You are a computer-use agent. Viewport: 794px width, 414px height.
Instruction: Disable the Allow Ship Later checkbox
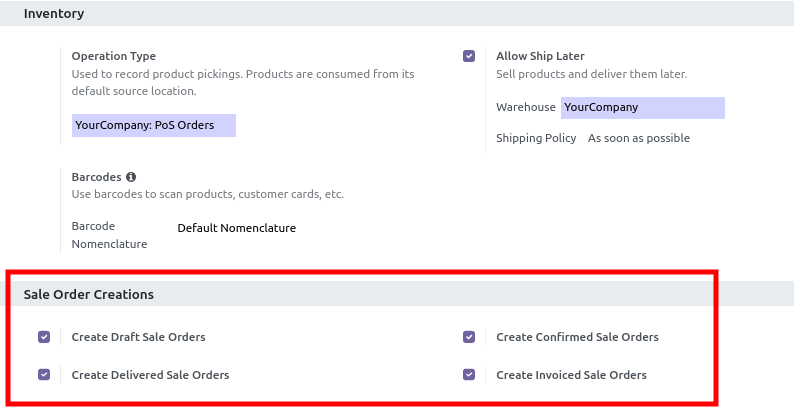469,56
